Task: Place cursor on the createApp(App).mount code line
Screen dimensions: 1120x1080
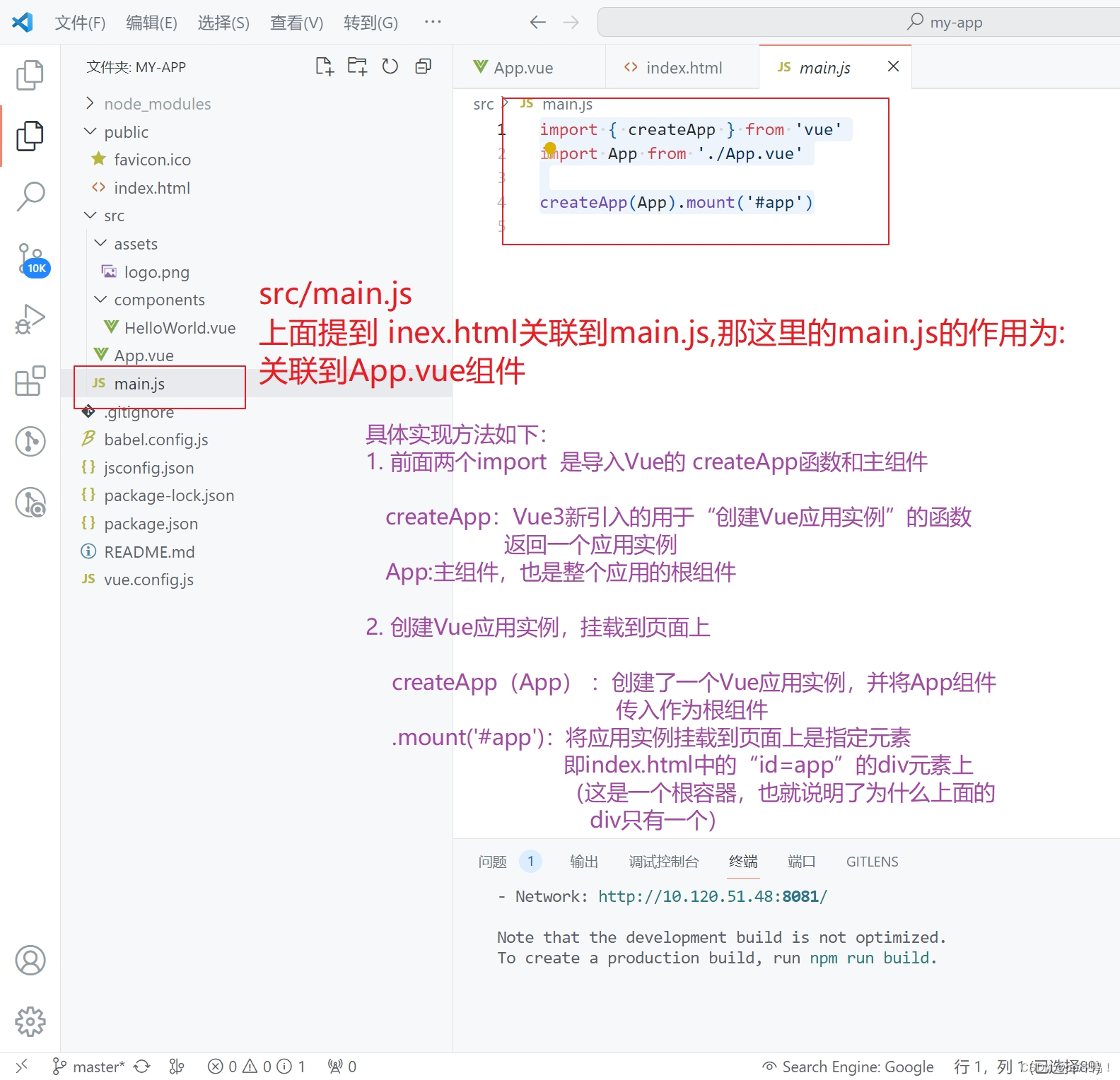Action: pos(677,203)
